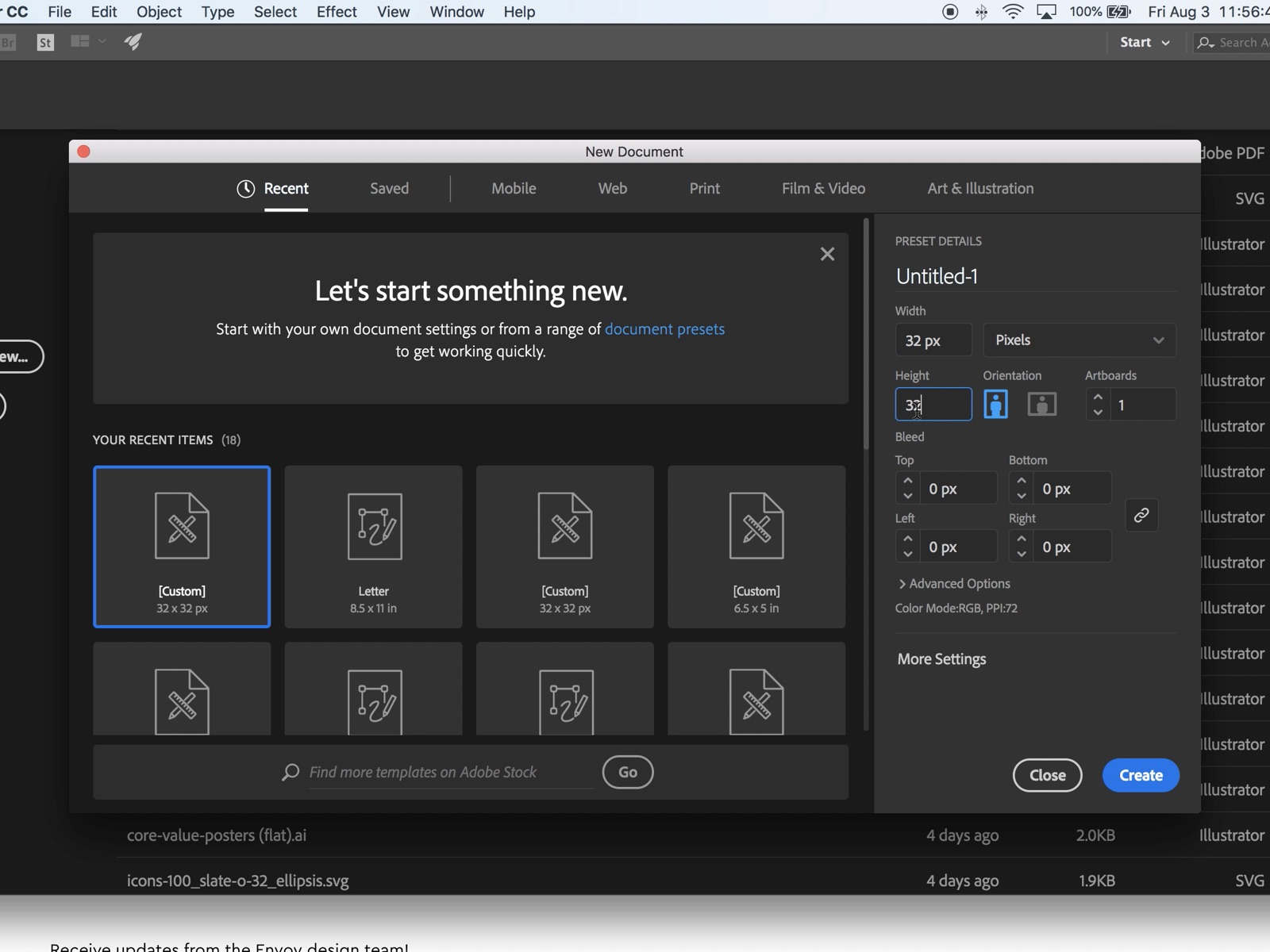Open the Type menu
The height and width of the screenshot is (952, 1270).
[x=217, y=12]
